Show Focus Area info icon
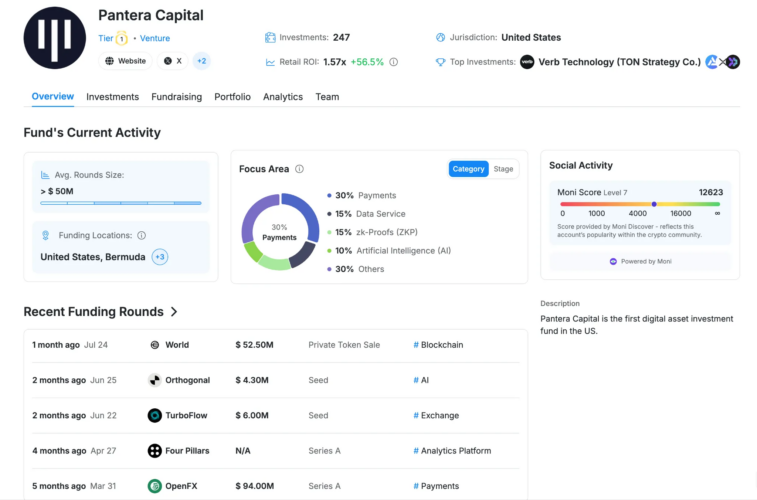 [x=299, y=169]
